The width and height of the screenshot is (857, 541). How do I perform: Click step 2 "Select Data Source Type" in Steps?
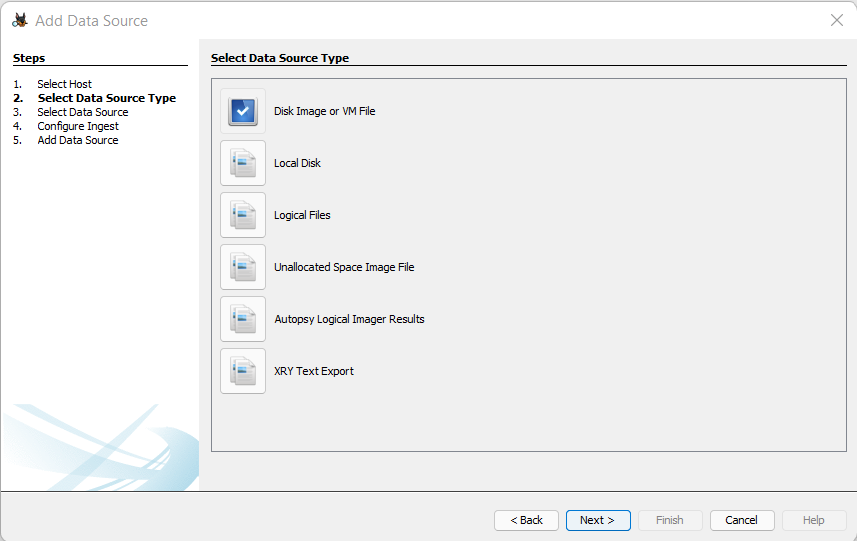(107, 98)
